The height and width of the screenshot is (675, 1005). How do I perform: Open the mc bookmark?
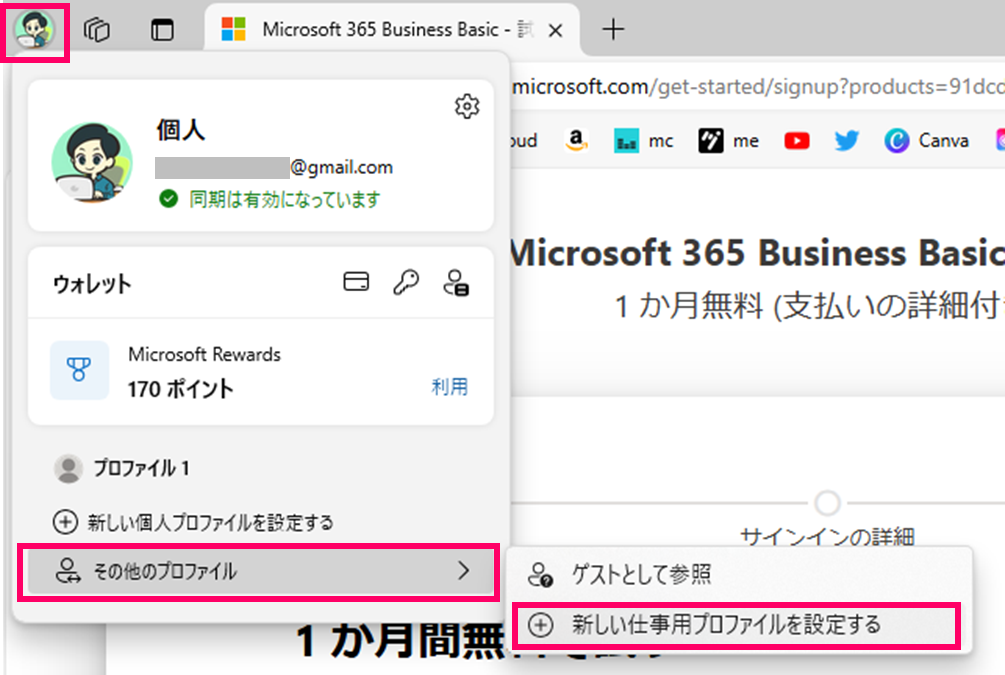pyautogui.click(x=644, y=140)
